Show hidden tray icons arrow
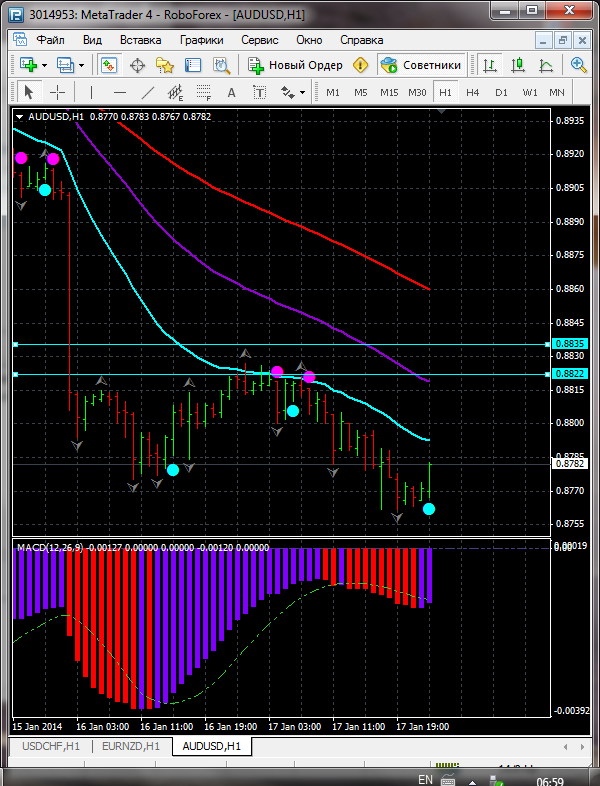Viewport: 600px width, 786px height. pyautogui.click(x=472, y=781)
